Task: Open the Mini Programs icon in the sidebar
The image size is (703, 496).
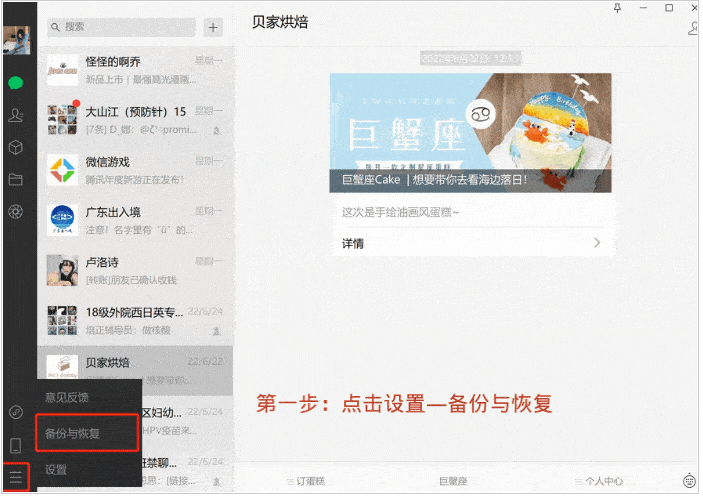Action: pyautogui.click(x=16, y=412)
